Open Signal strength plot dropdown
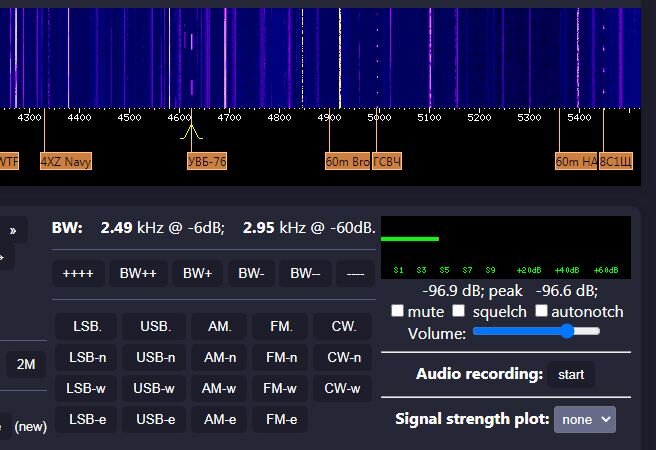Viewport: 656px width, 450px height. [584, 419]
